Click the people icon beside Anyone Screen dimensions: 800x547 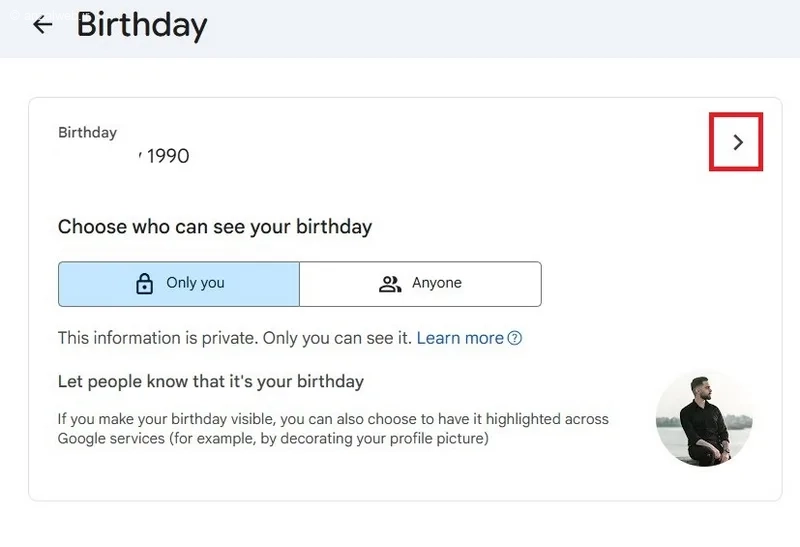pyautogui.click(x=390, y=284)
